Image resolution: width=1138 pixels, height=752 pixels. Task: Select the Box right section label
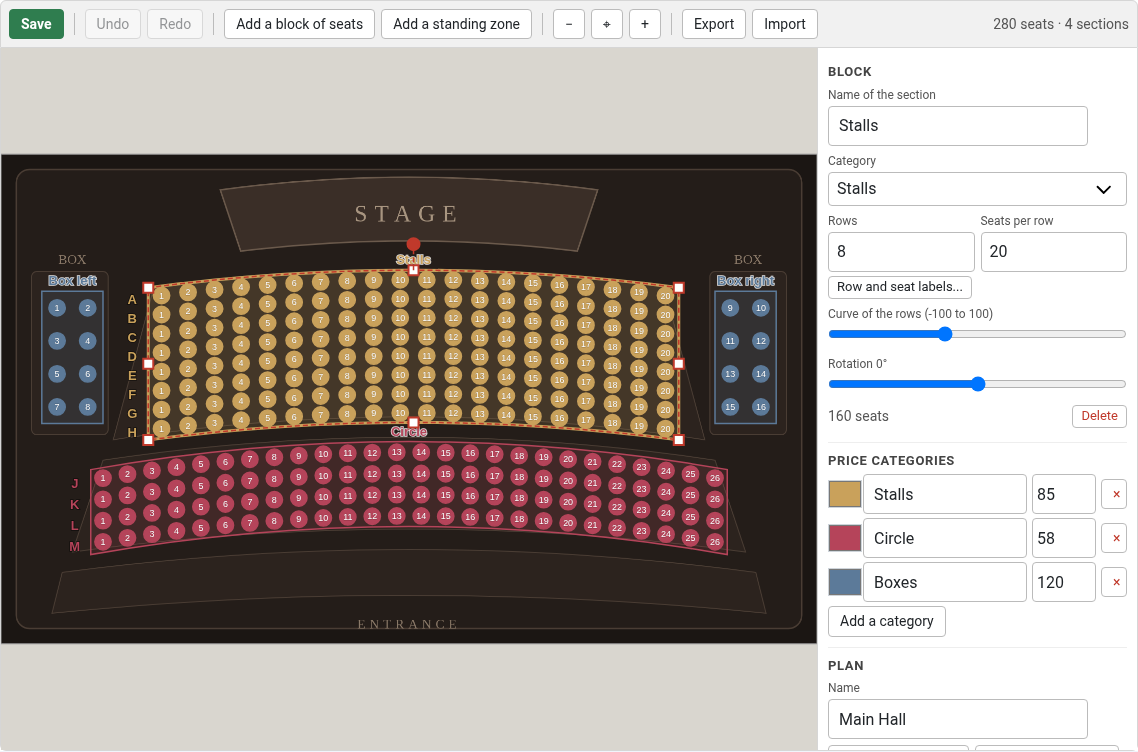click(745, 281)
